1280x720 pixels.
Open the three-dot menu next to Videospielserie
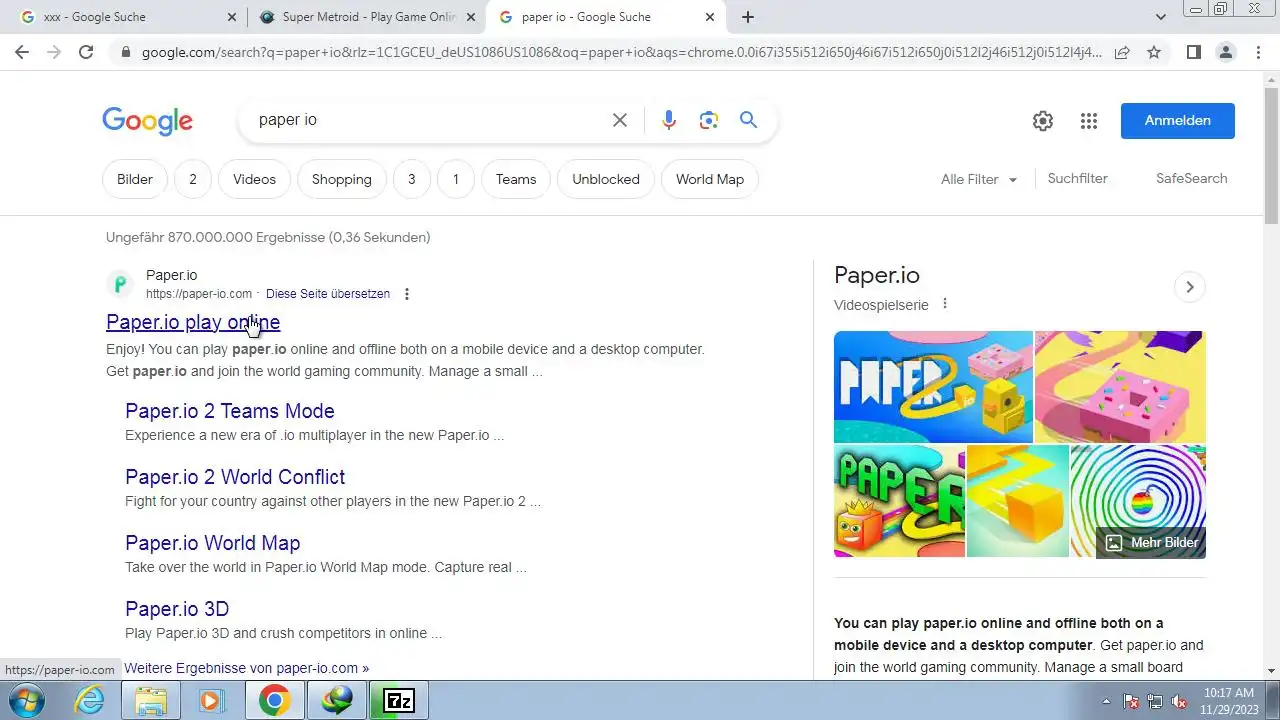coord(945,304)
